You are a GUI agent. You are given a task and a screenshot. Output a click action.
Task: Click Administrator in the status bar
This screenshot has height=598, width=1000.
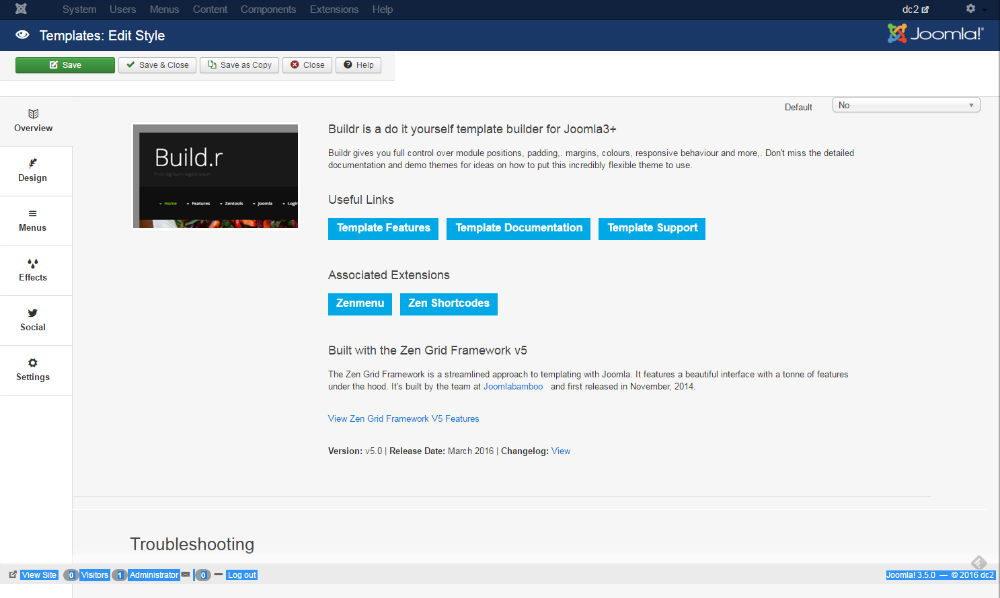tap(154, 575)
